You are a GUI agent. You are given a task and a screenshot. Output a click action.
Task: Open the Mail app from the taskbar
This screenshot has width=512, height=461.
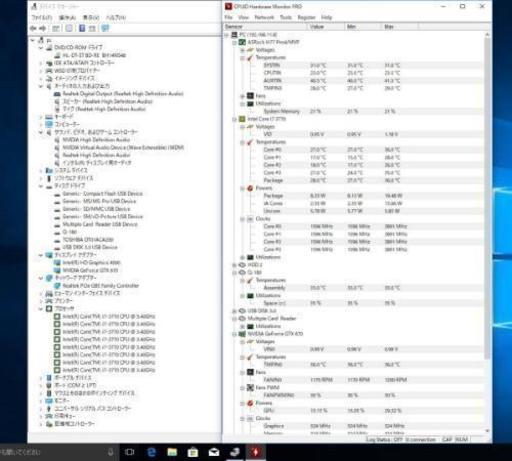tap(214, 452)
